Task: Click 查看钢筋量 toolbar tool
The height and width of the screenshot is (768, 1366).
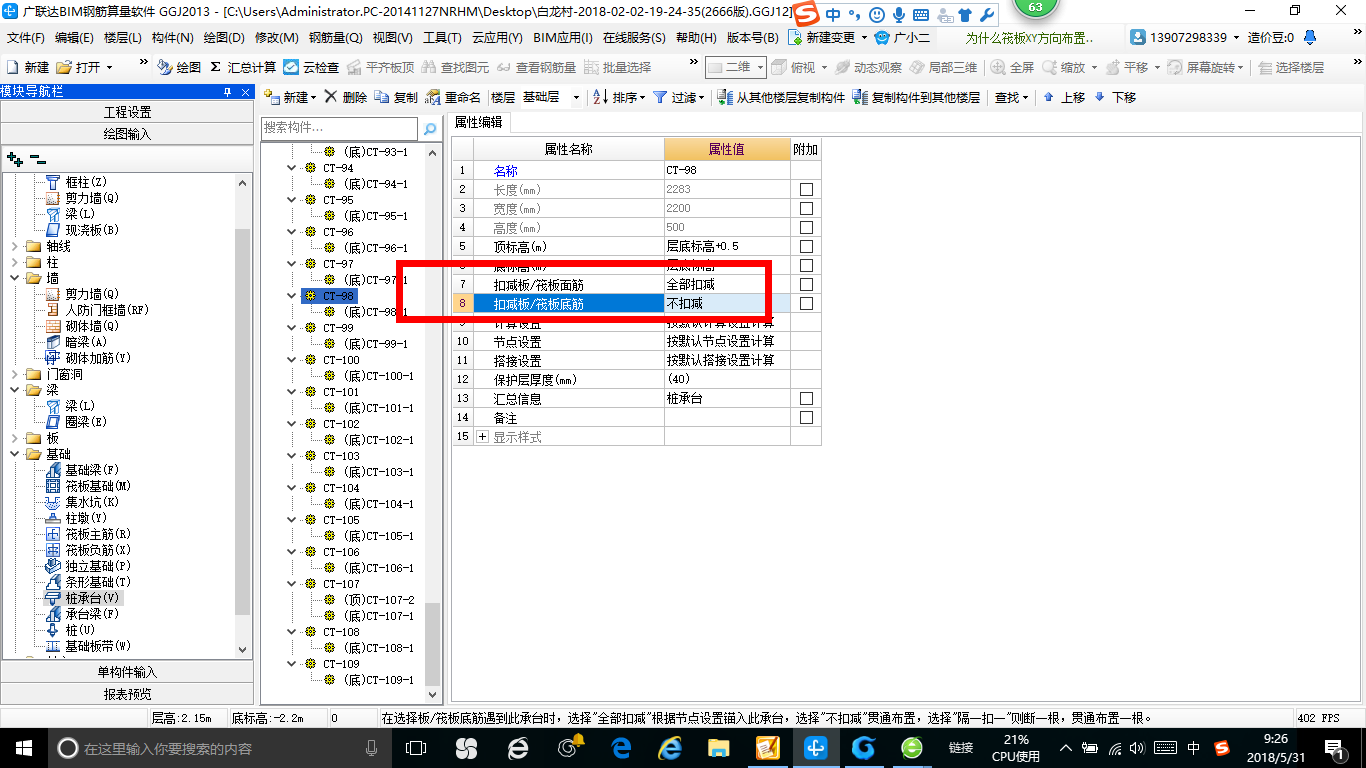Action: coord(537,67)
